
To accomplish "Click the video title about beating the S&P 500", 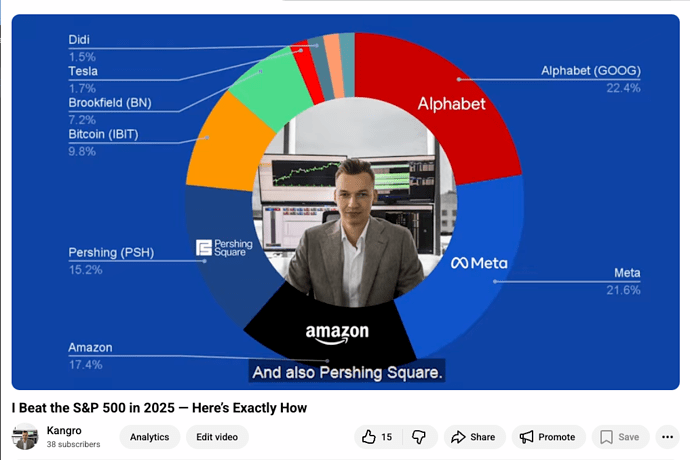I will [x=159, y=408].
